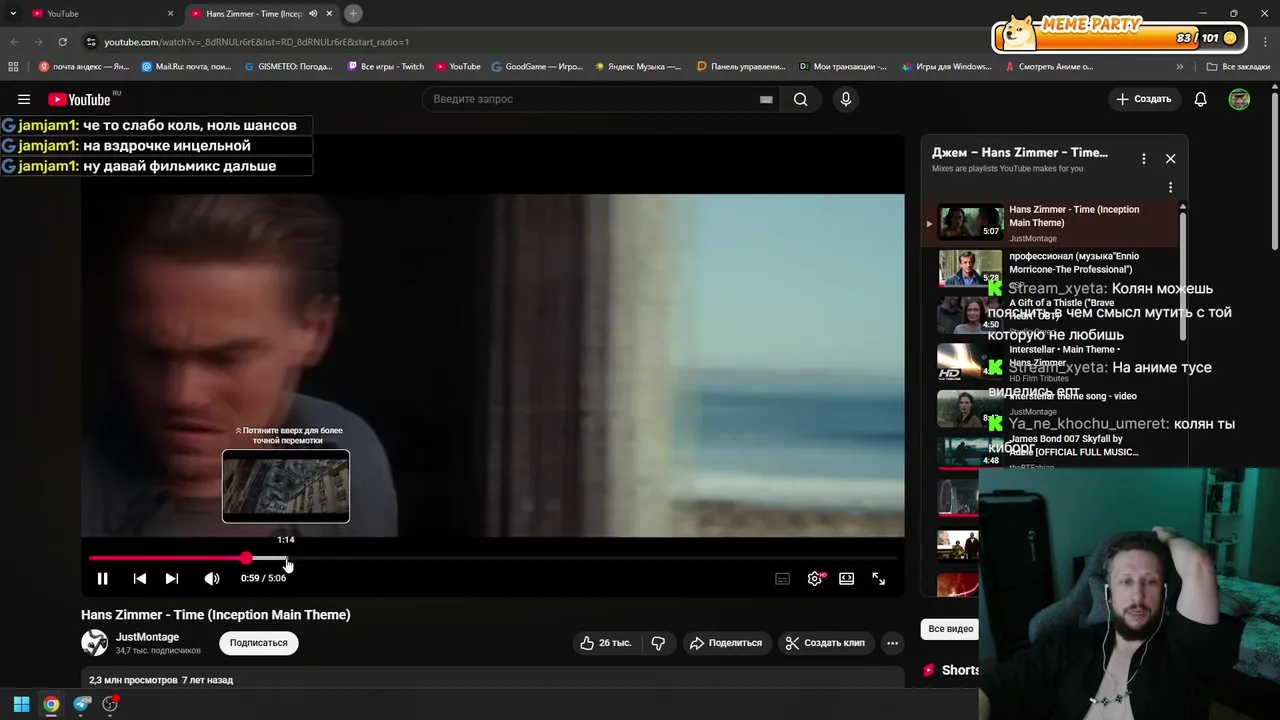Open the Windows Start menu
This screenshot has width=1280, height=720.
tap(21, 704)
